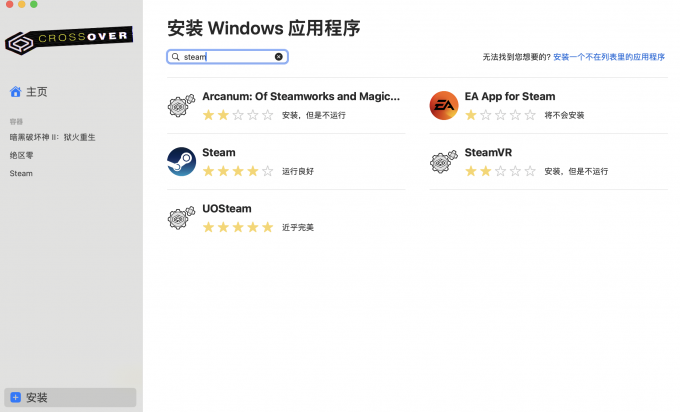Open link to install an unlisted application
Image resolution: width=680 pixels, height=412 pixels.
pos(609,57)
